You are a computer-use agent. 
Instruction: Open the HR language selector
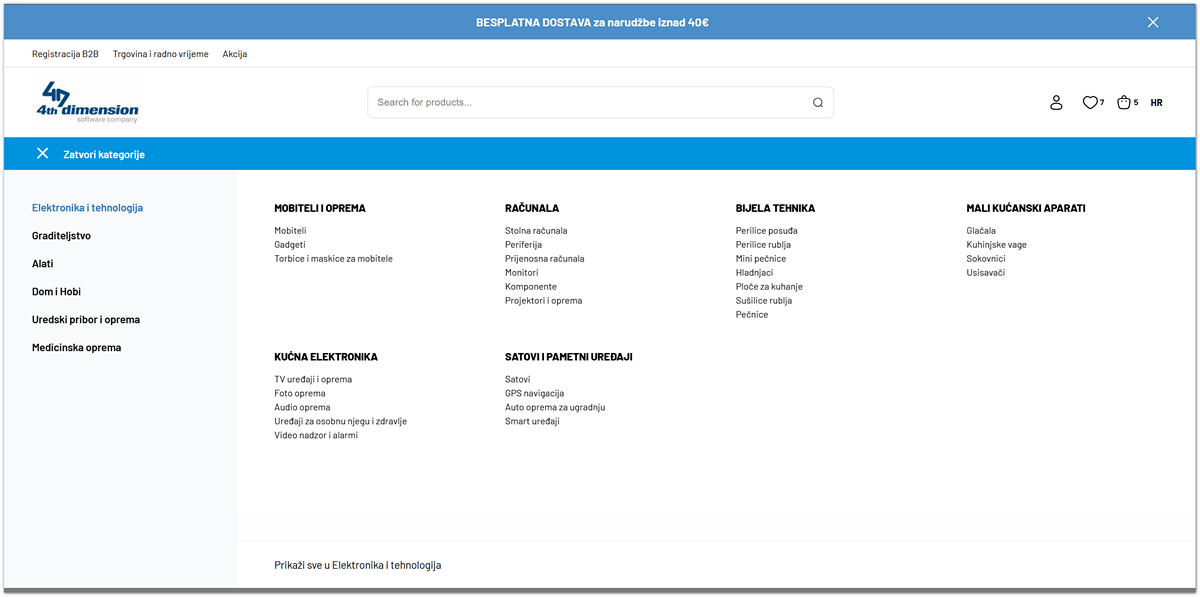[1156, 103]
